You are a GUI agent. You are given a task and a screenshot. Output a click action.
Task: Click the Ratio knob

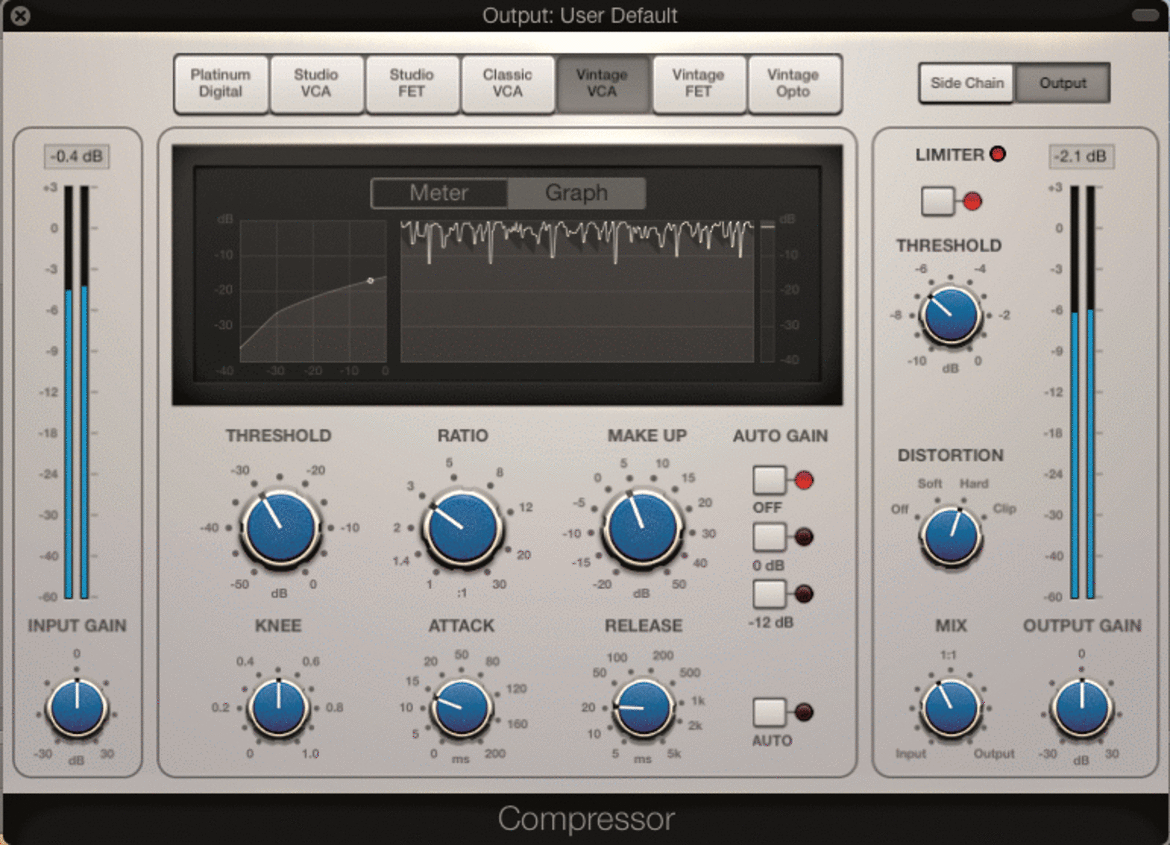pos(463,527)
